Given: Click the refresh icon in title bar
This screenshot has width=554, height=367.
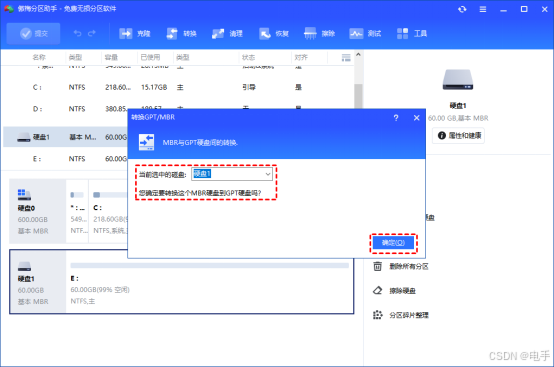Looking at the screenshot, I should coord(462,9).
